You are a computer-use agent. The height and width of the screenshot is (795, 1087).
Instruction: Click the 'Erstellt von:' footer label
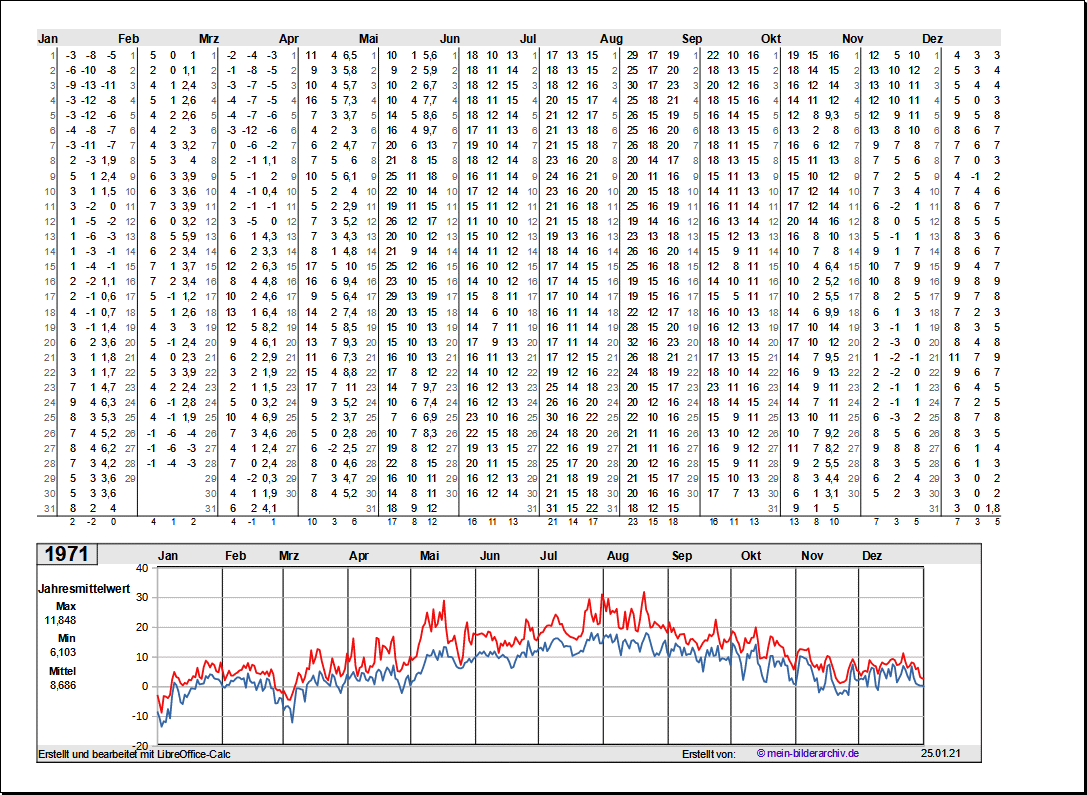pos(708,754)
